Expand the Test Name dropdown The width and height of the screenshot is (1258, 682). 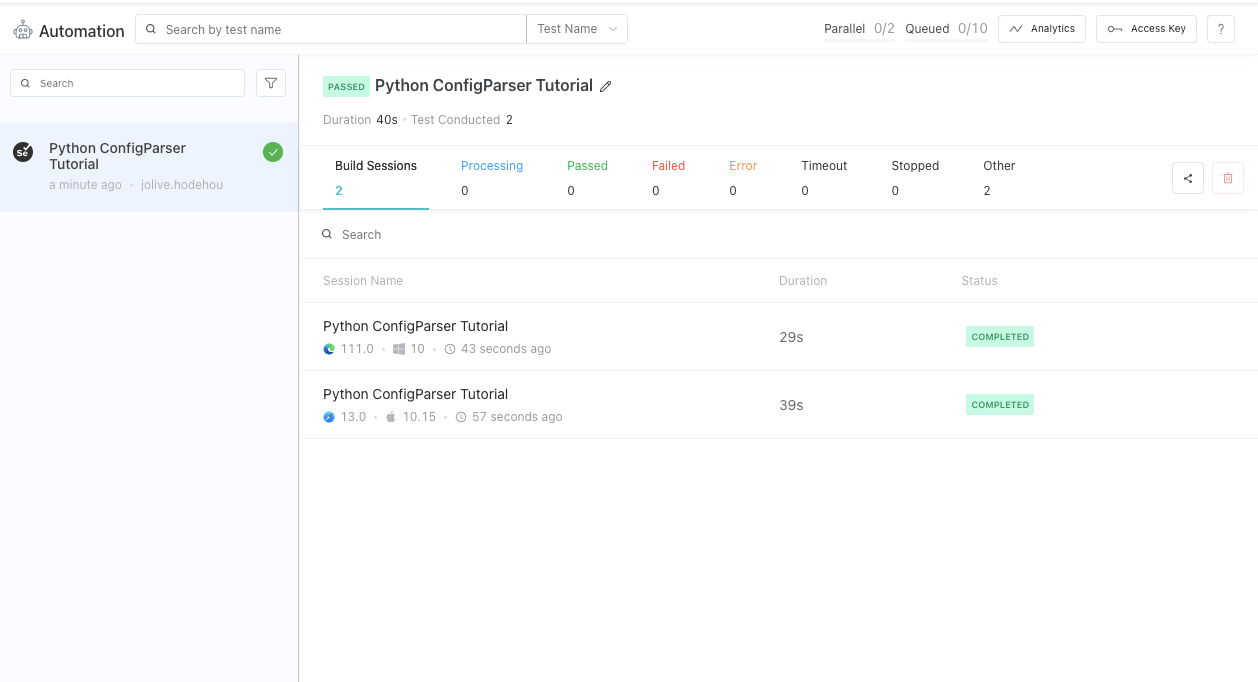pyautogui.click(x=577, y=29)
